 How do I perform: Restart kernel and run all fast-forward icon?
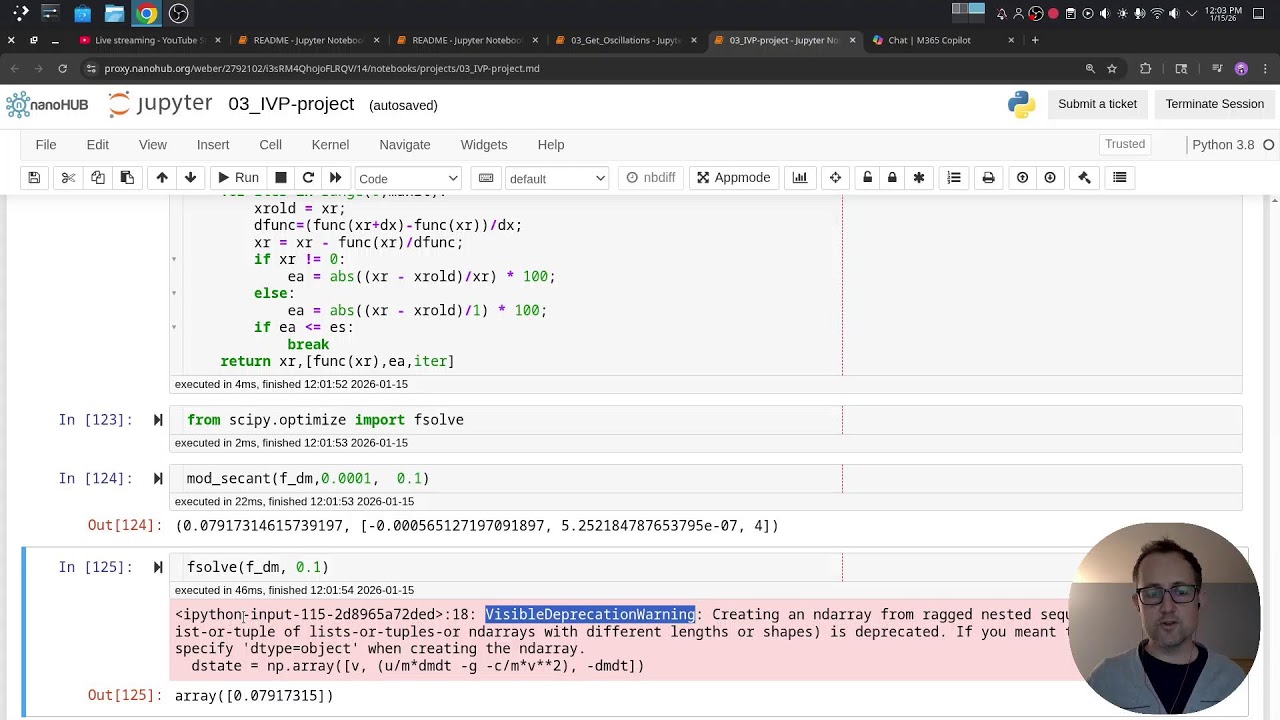335,178
